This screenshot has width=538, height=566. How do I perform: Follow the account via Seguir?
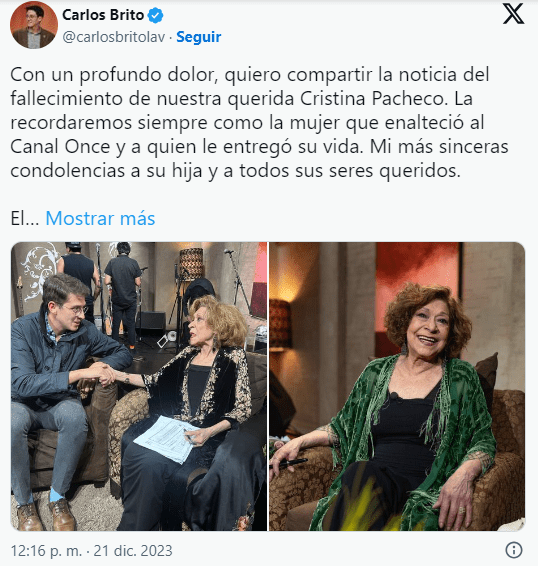click(199, 37)
